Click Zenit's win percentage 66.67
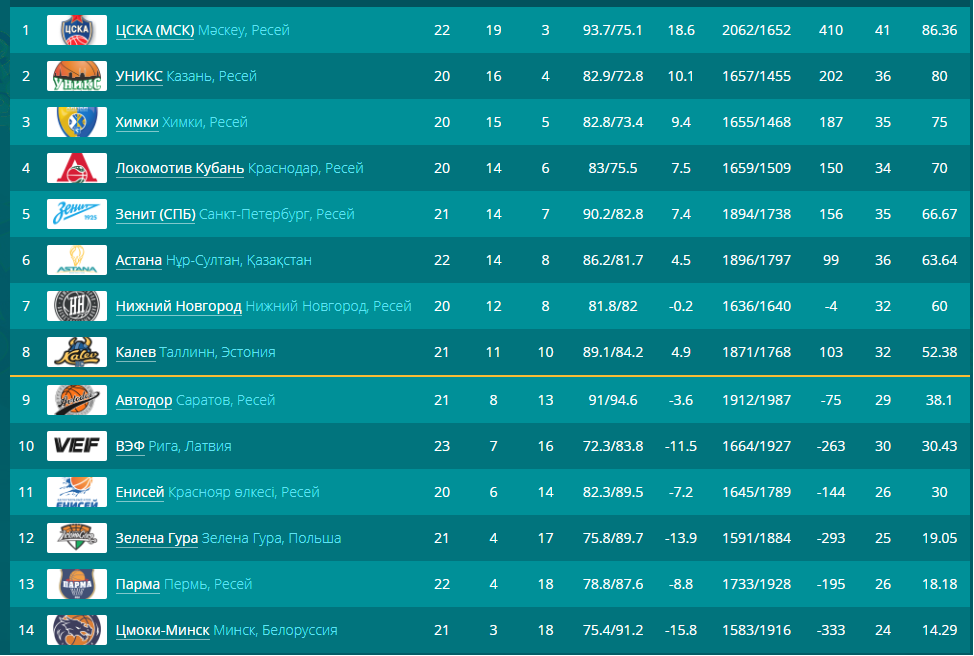 pyautogui.click(x=939, y=214)
